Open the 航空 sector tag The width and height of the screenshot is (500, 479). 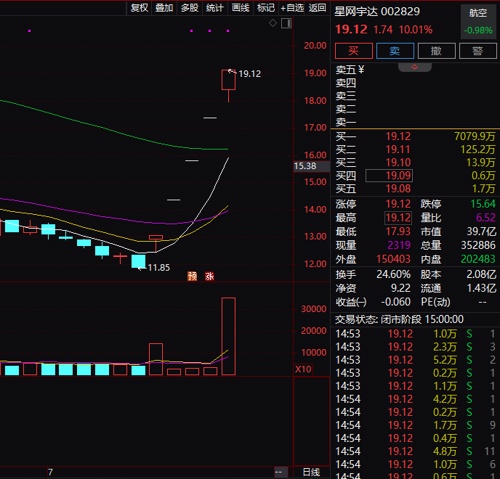coord(478,13)
